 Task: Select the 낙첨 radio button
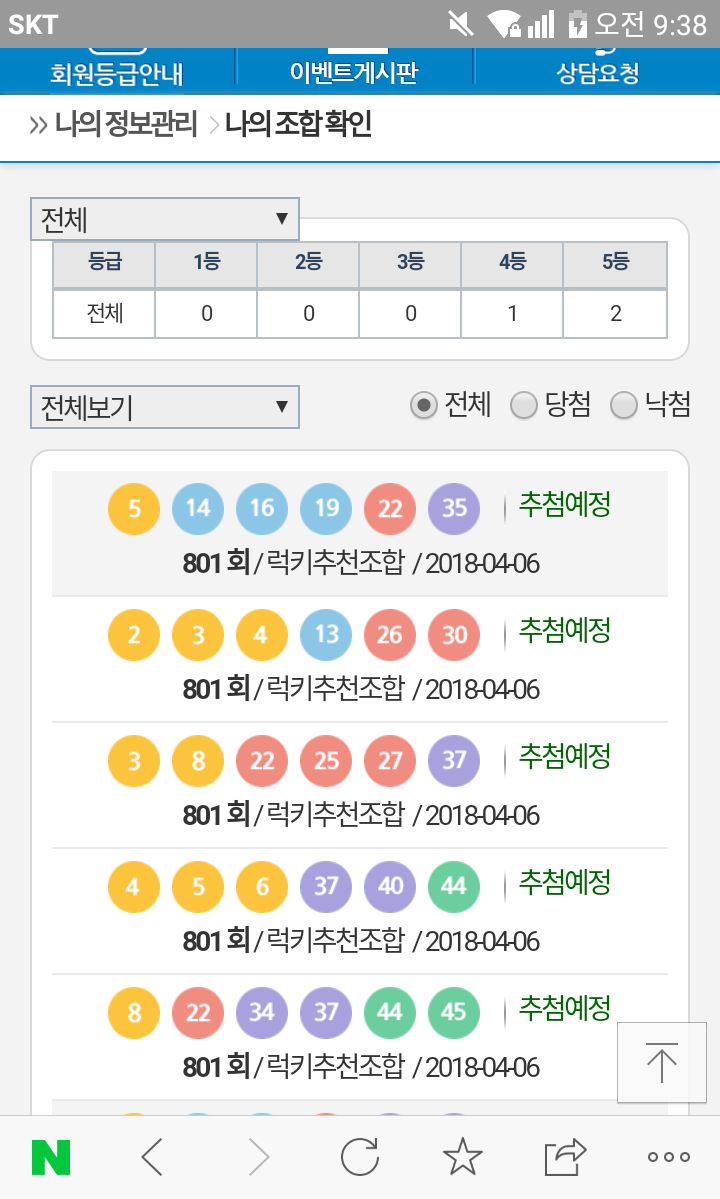[624, 405]
